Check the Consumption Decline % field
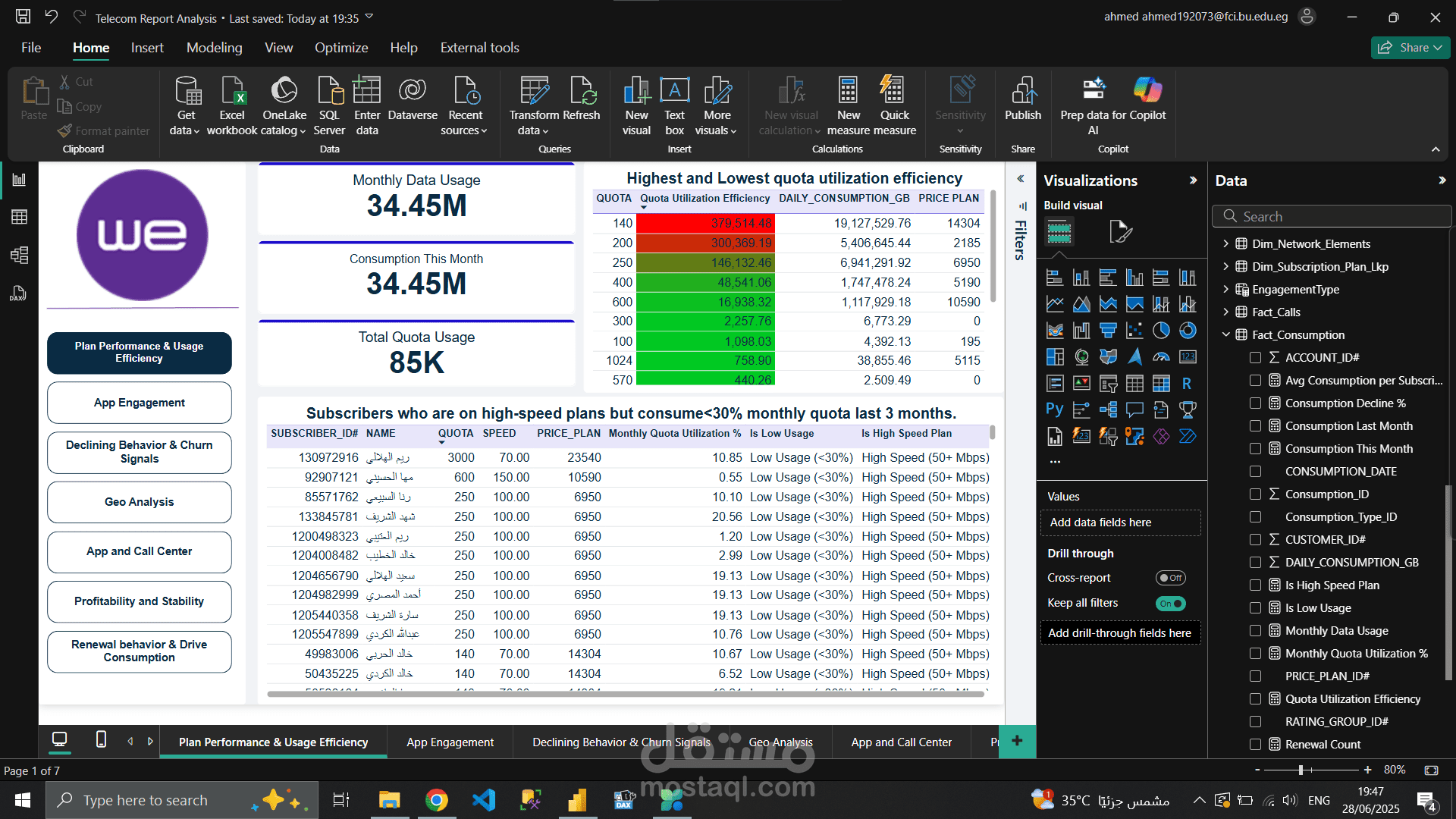The width and height of the screenshot is (1456, 819). click(1255, 403)
